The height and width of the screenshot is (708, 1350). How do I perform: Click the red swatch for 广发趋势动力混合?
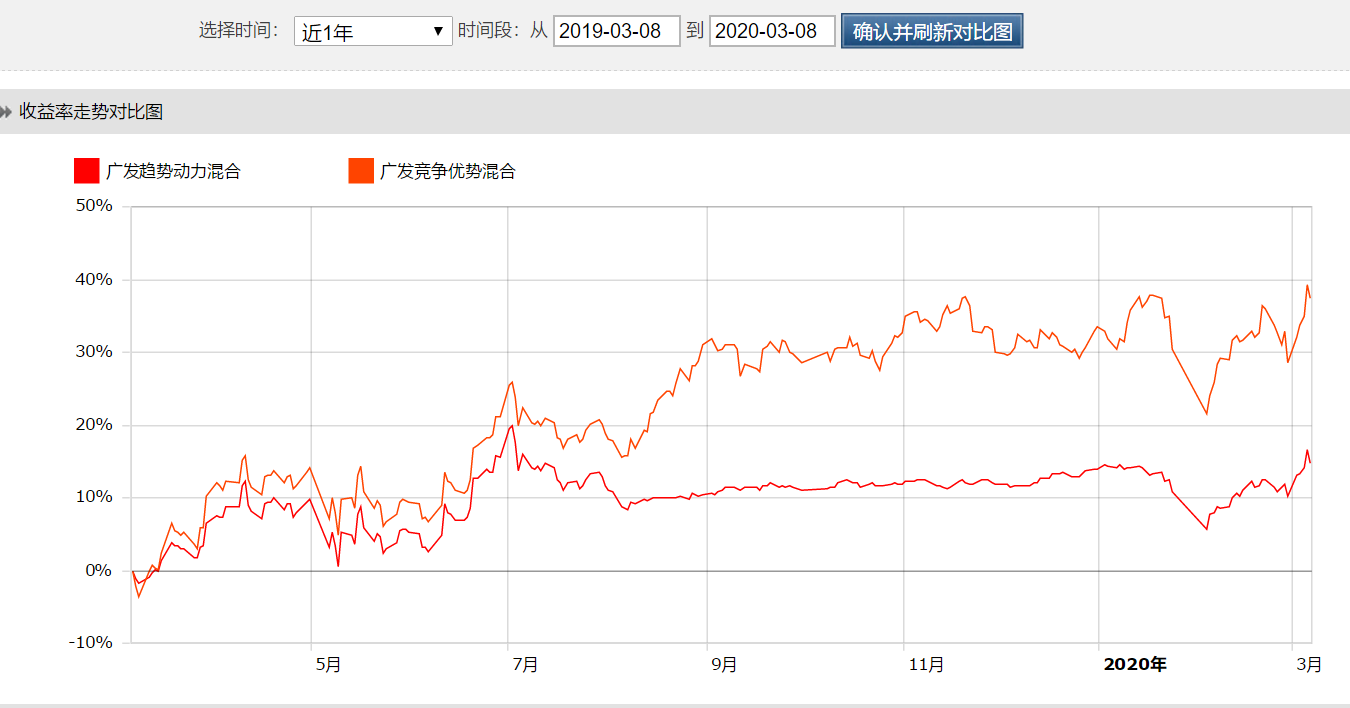pos(87,171)
